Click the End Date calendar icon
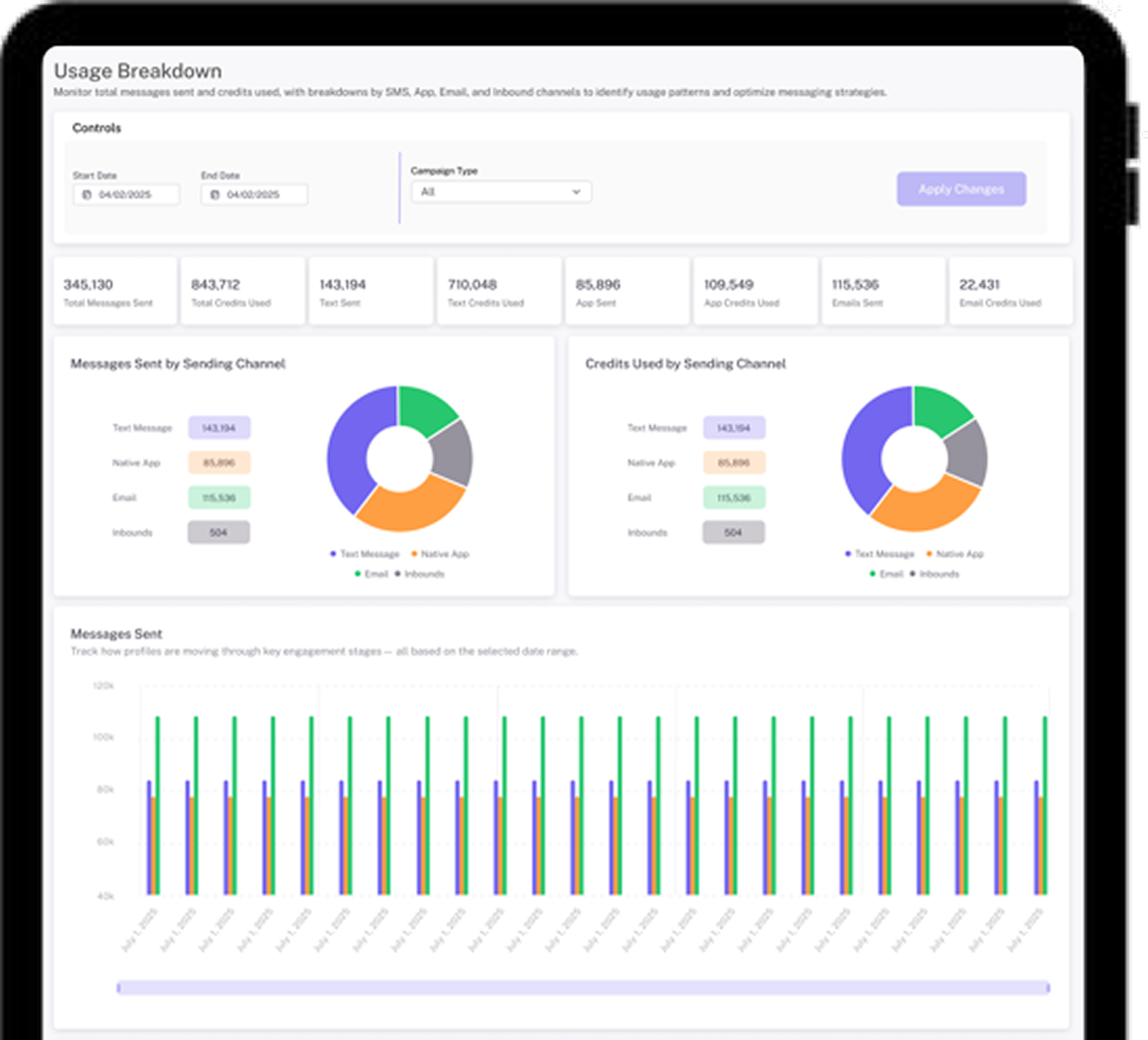Viewport: 1148px width, 1040px height. [215, 195]
